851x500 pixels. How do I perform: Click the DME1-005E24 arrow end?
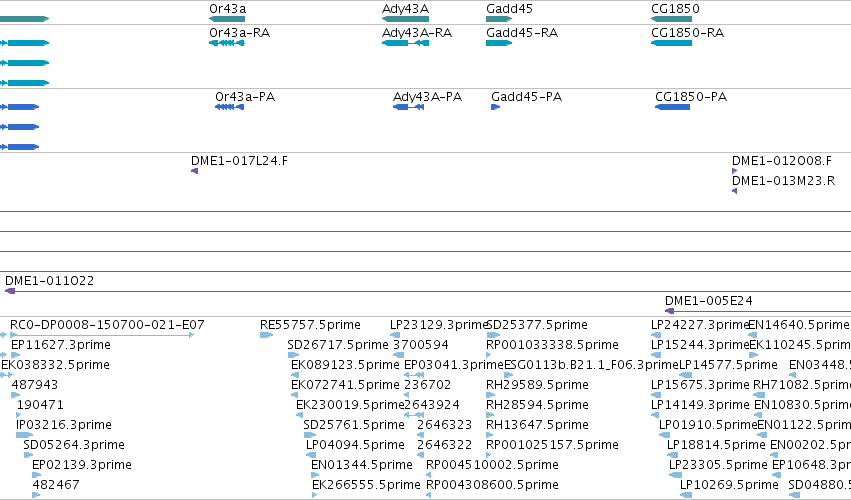coord(670,311)
